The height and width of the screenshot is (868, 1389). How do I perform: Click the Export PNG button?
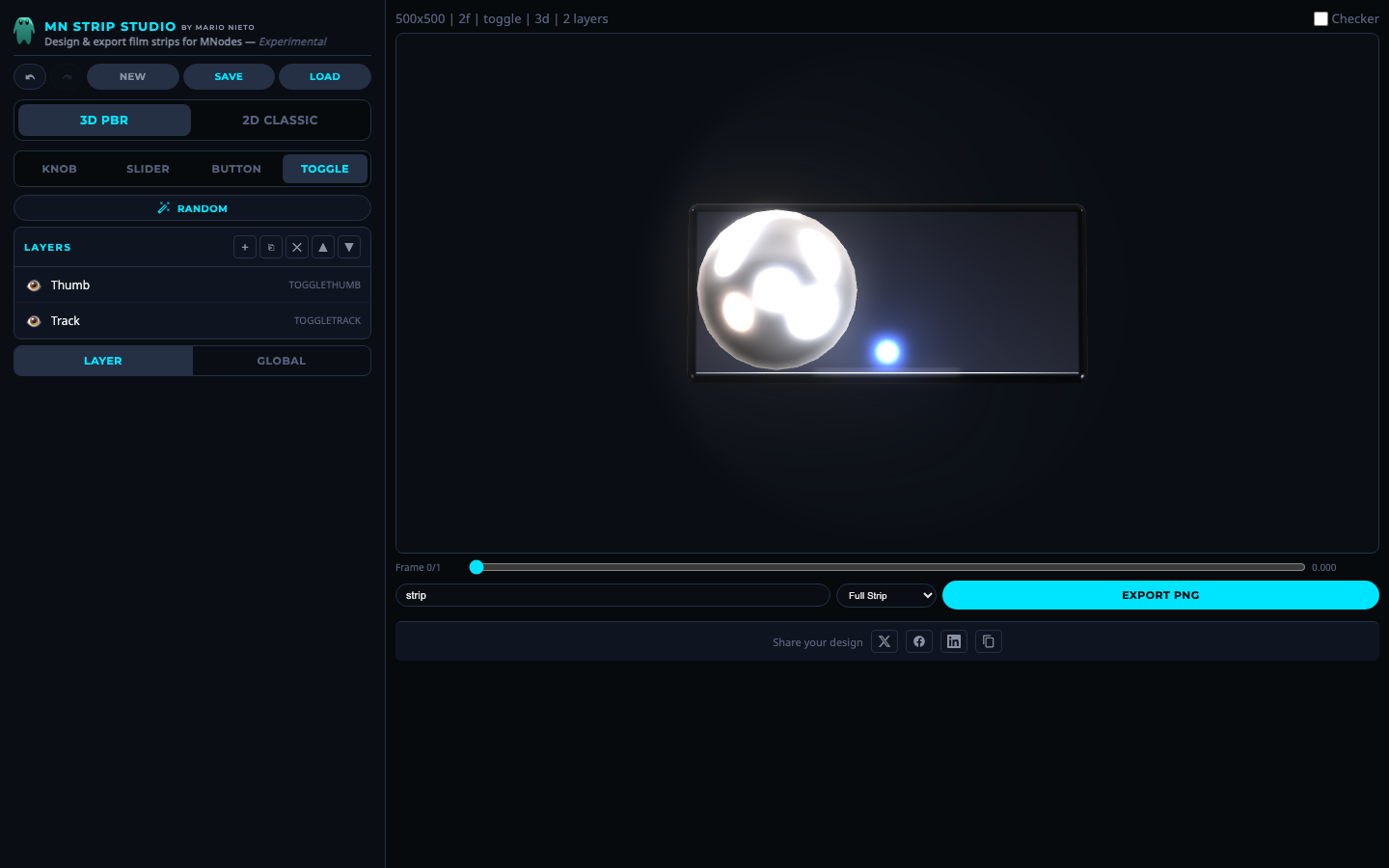click(1160, 595)
